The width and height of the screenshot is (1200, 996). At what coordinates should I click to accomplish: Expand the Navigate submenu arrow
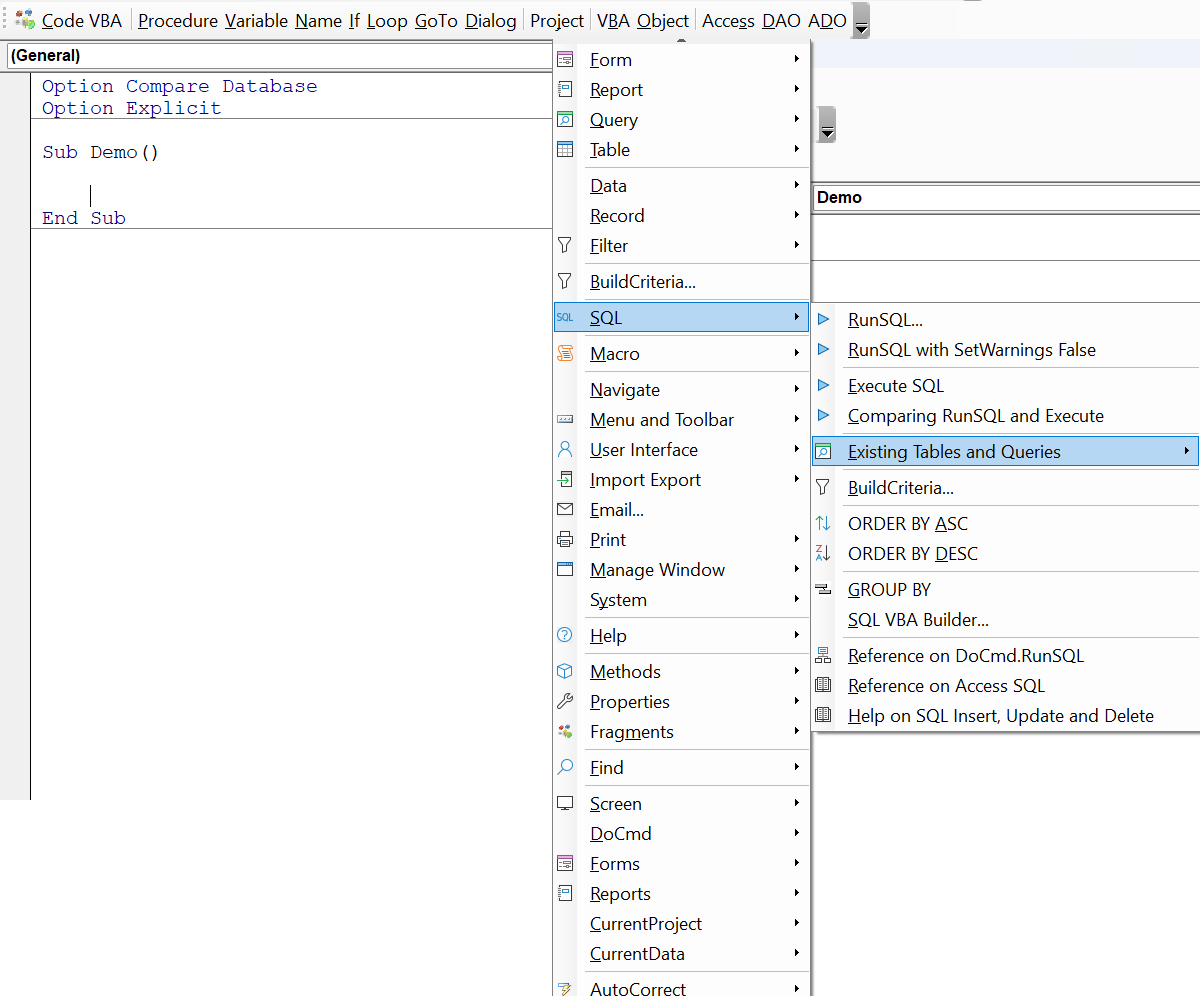[796, 390]
